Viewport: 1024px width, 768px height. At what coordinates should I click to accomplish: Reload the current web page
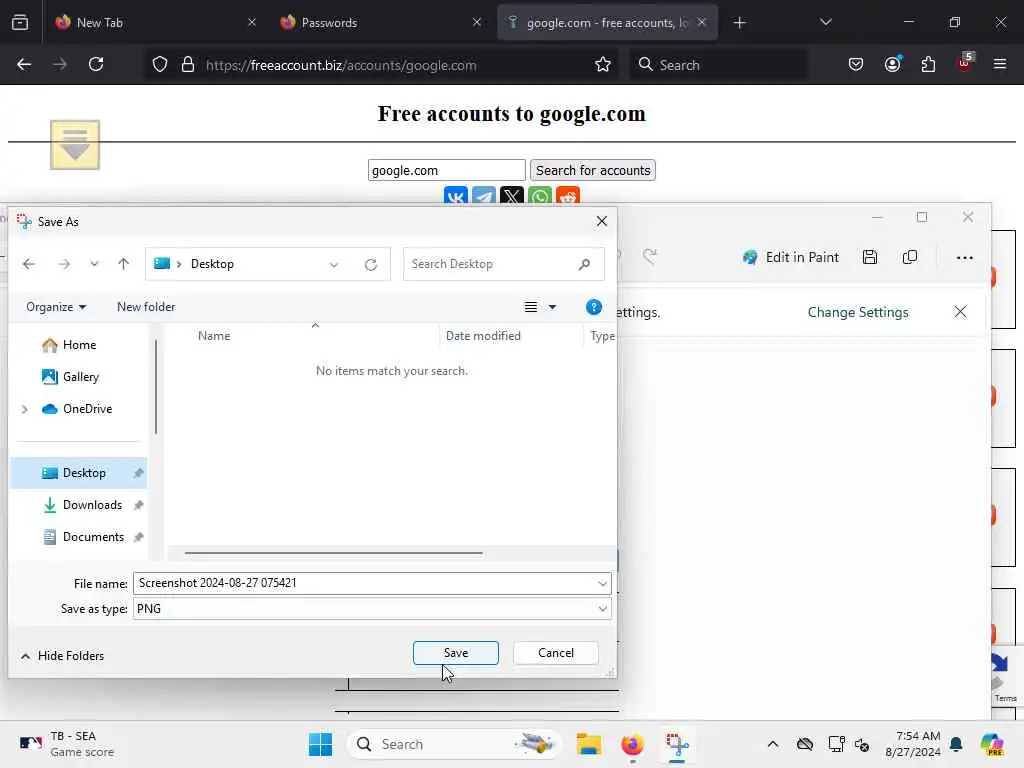[96, 64]
